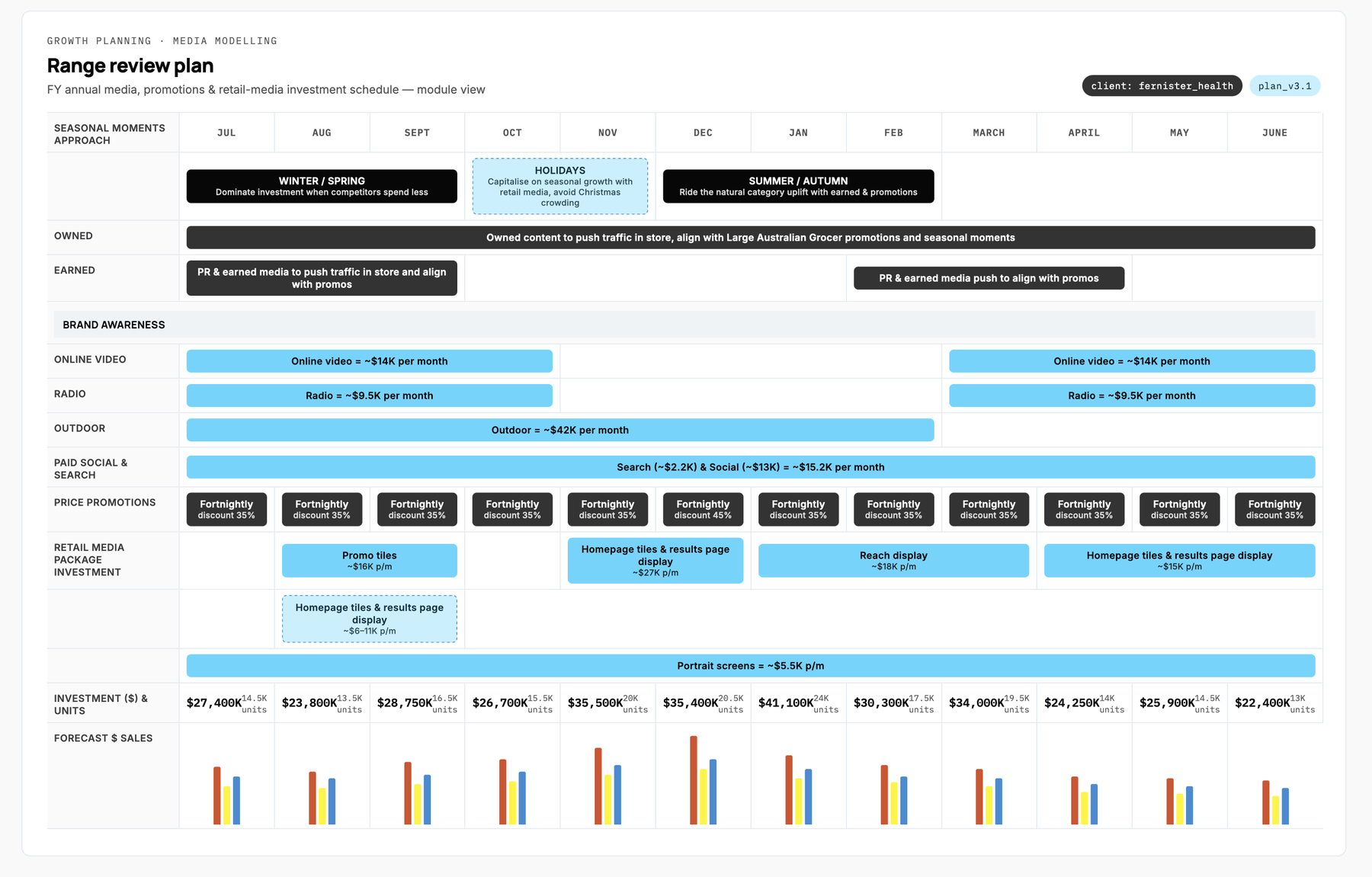This screenshot has height=877, width=1372.
Task: Select the Reach display ~$18K p/m block
Action: coord(893,561)
